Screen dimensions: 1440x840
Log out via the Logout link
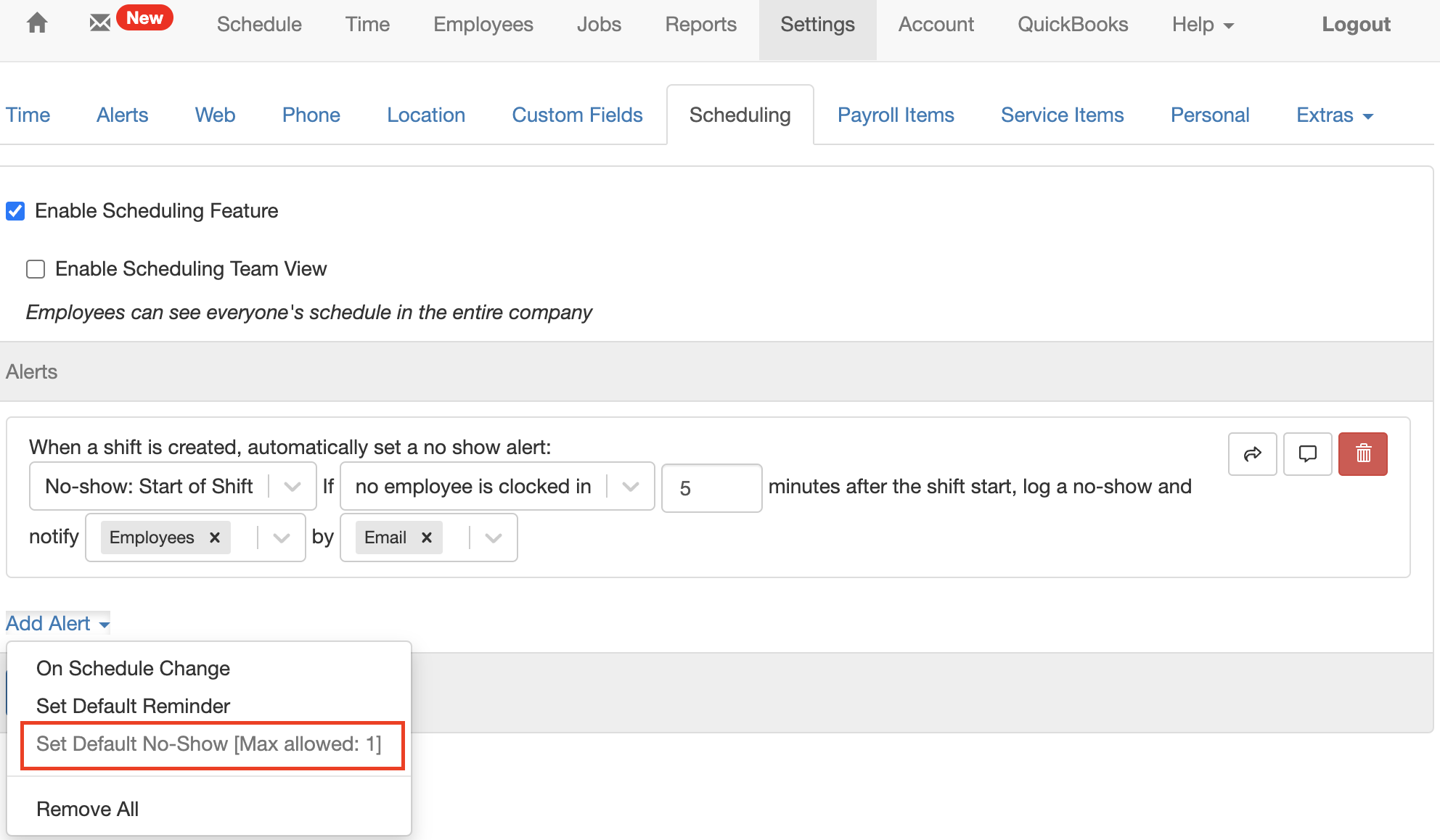[x=1356, y=25]
